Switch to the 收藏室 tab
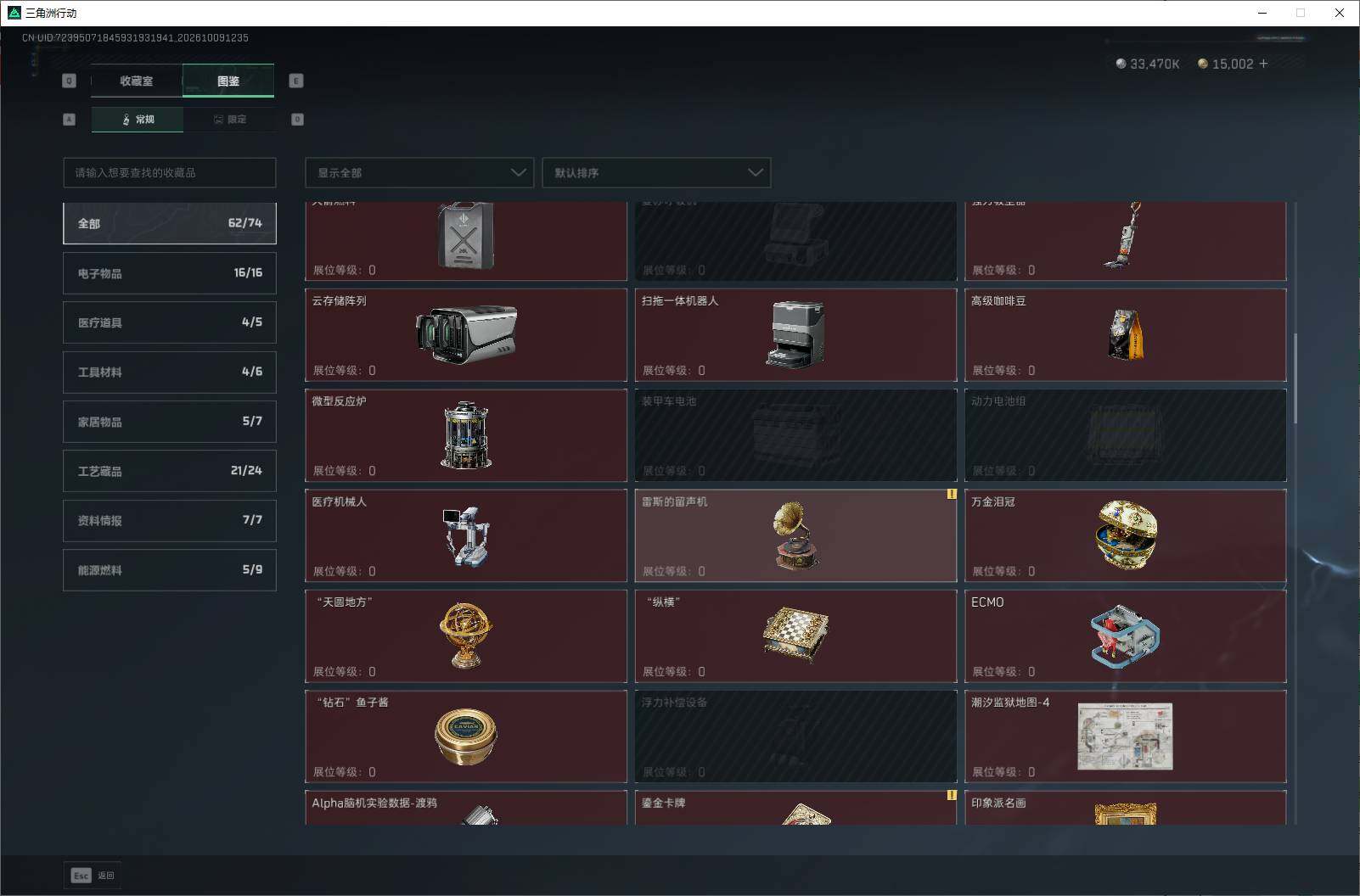 [137, 81]
